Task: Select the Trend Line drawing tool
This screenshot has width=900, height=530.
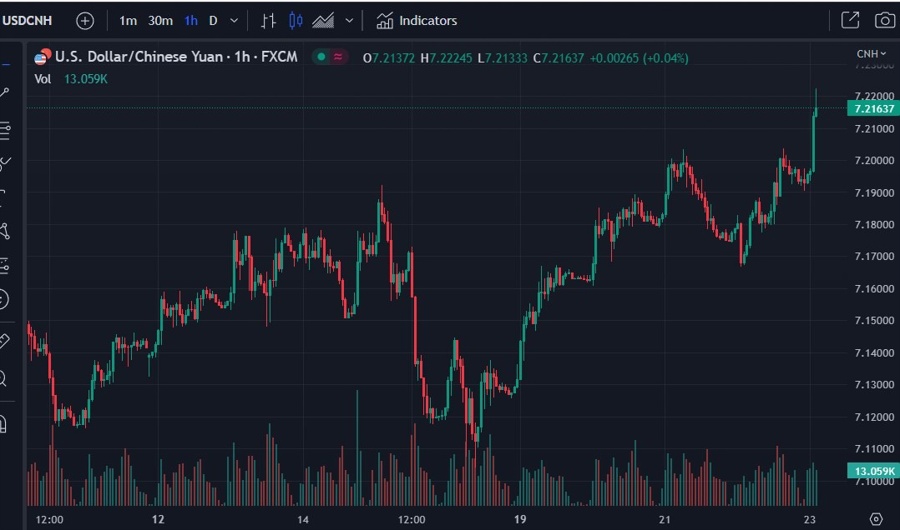Action: [x=5, y=92]
